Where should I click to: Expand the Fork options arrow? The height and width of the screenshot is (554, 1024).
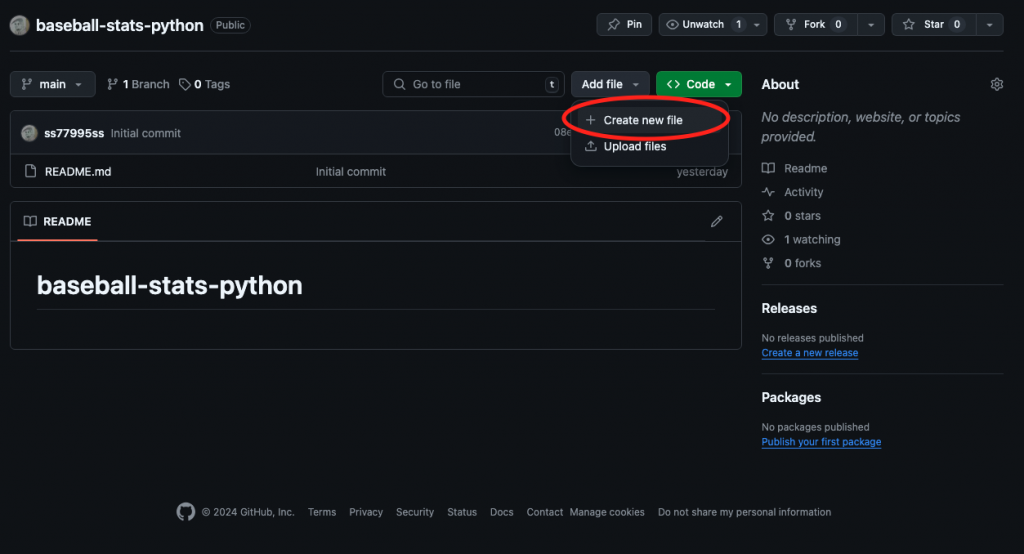[871, 25]
